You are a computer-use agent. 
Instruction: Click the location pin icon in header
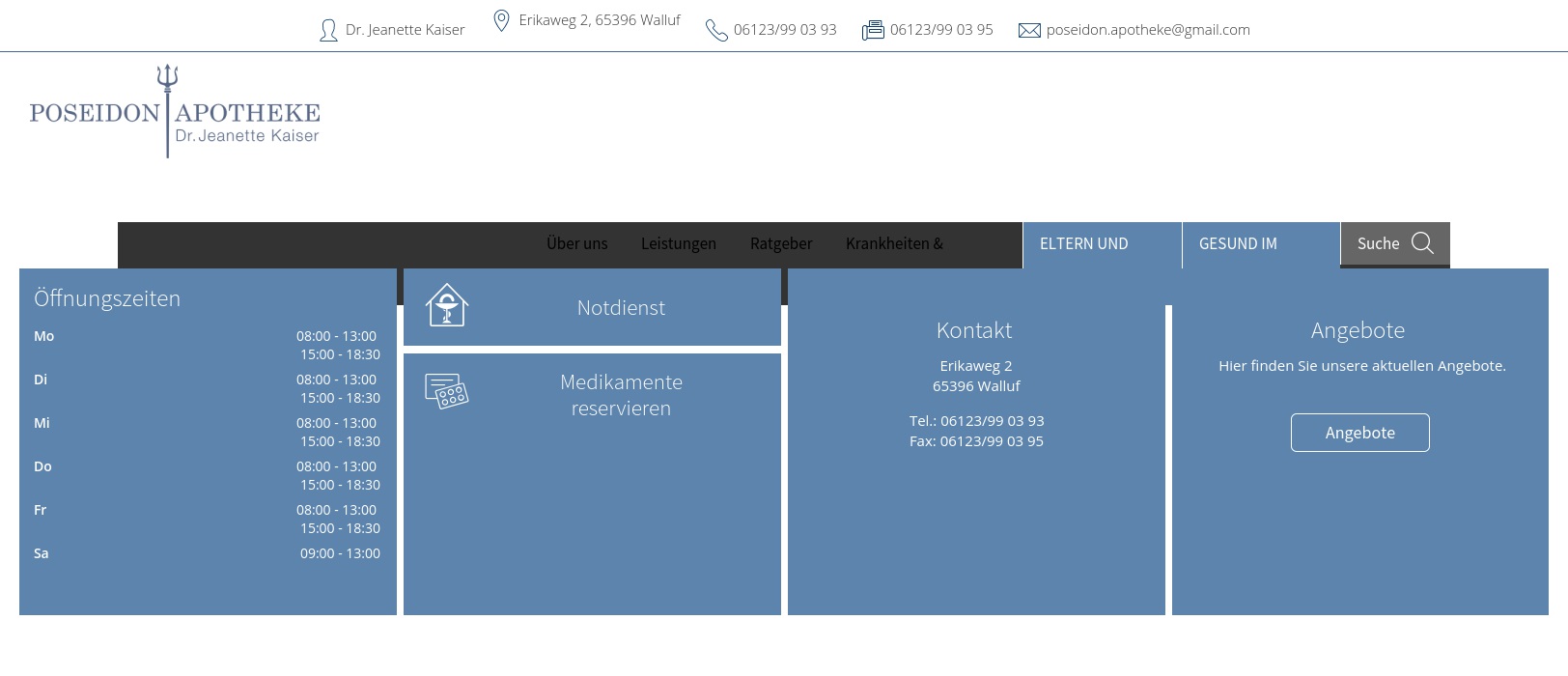tap(501, 21)
